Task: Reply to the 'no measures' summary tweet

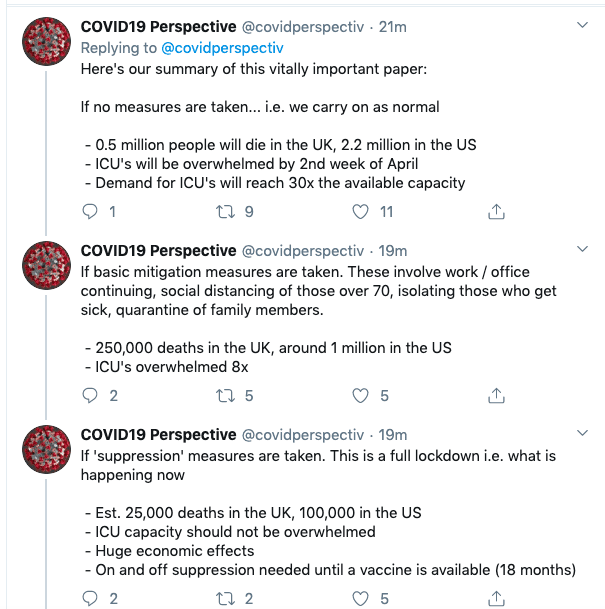Action: coord(90,212)
